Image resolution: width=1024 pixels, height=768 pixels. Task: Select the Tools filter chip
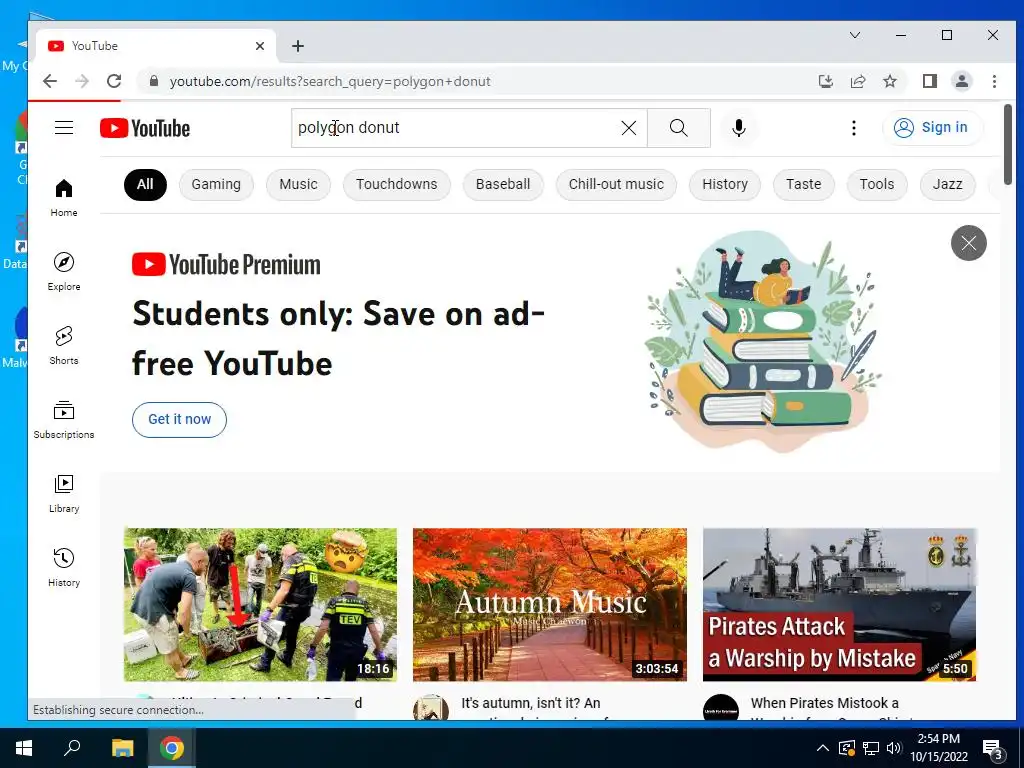[x=876, y=184]
